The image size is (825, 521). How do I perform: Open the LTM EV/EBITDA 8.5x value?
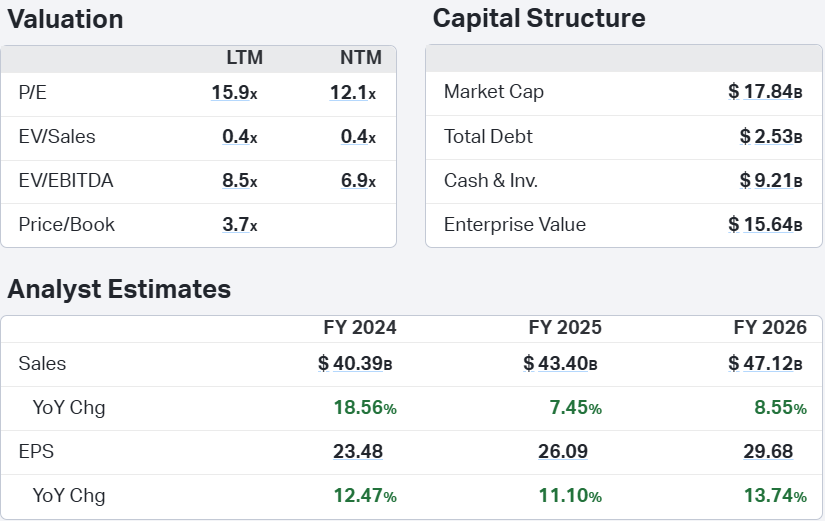240,181
